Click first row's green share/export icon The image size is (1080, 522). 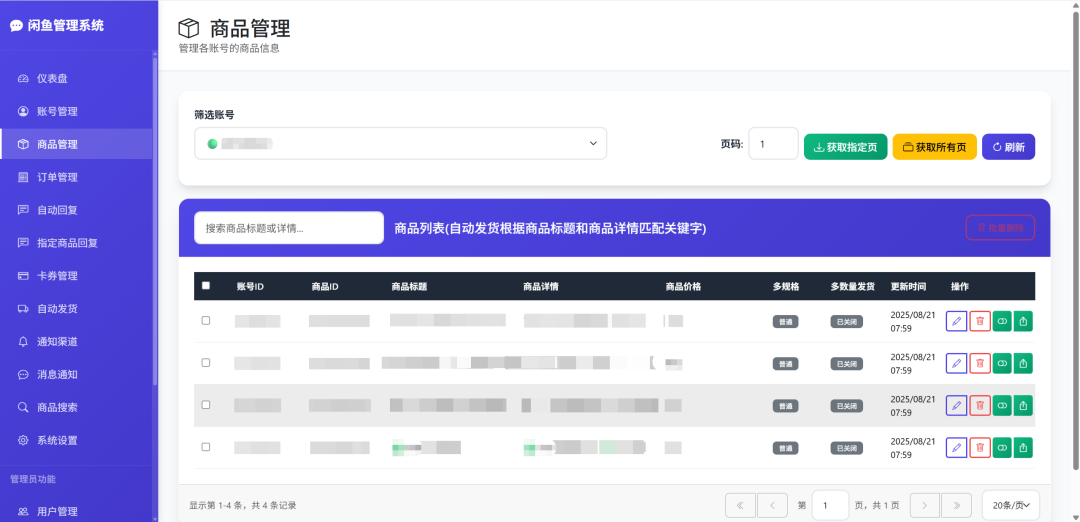coord(1024,321)
